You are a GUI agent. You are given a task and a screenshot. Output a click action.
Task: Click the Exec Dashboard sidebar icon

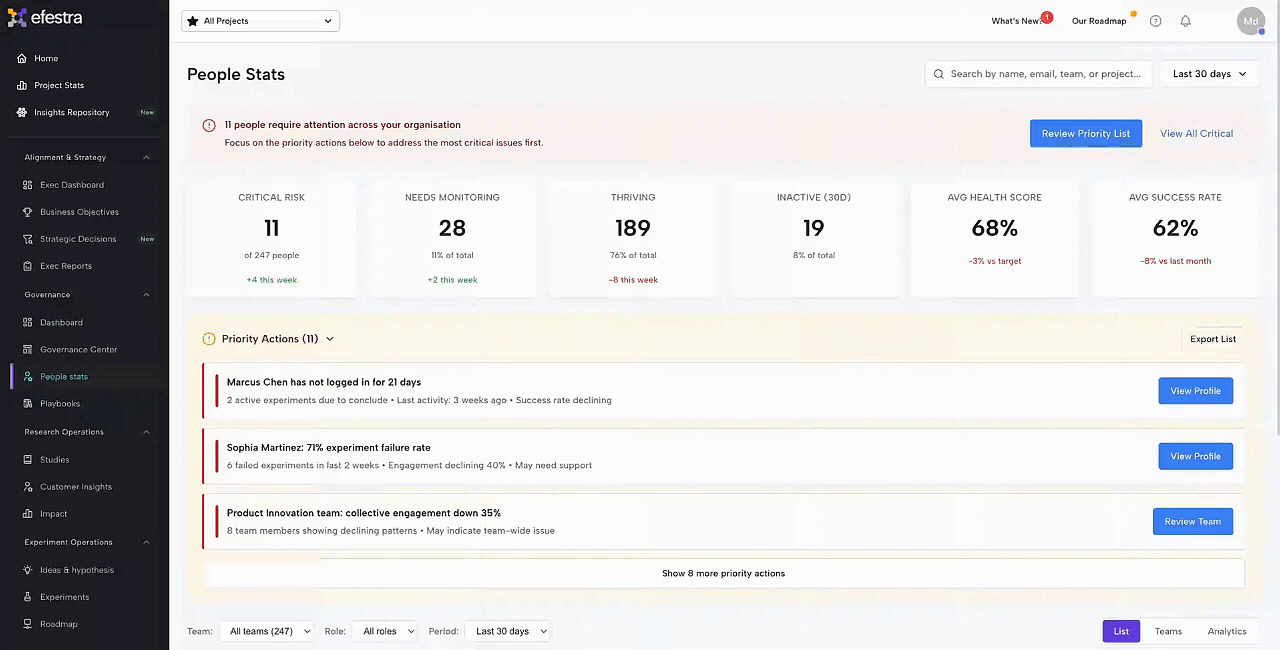[x=28, y=185]
